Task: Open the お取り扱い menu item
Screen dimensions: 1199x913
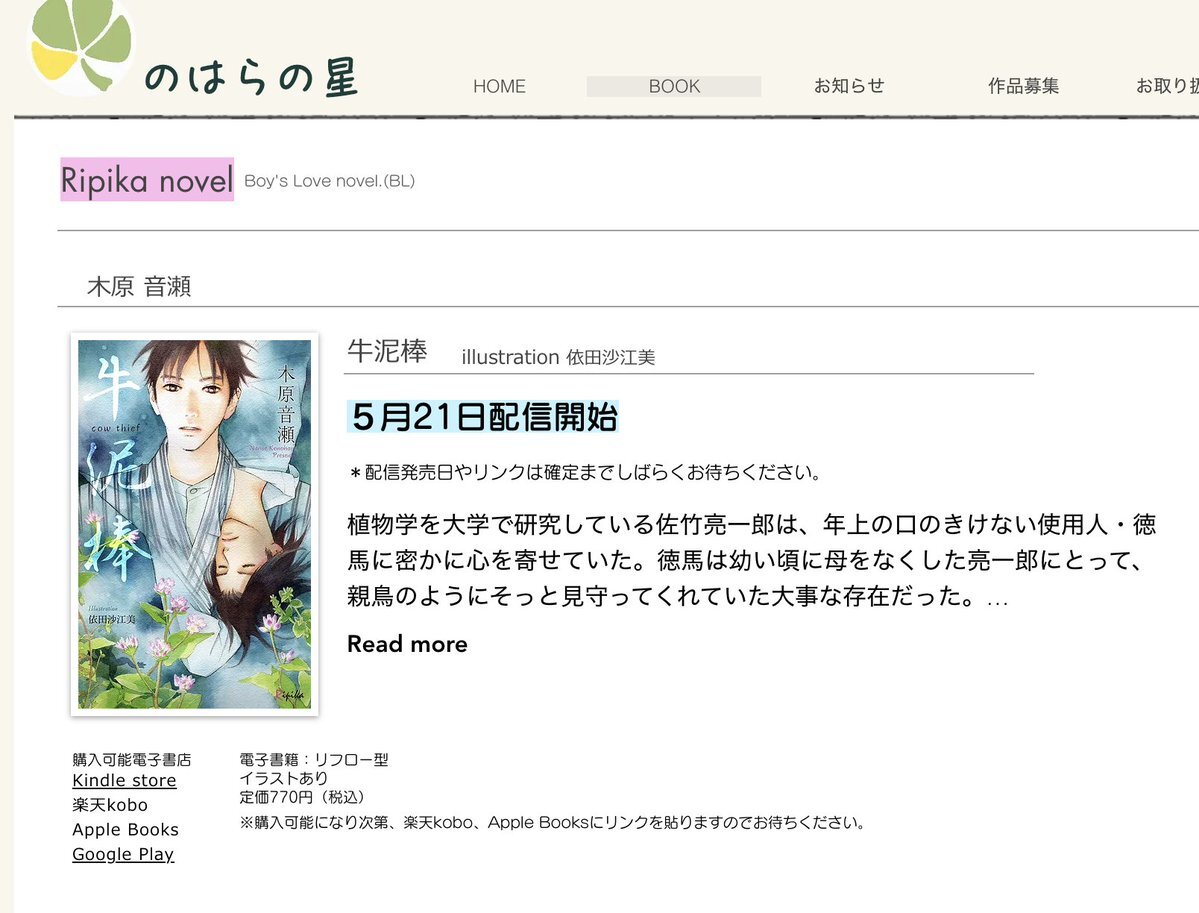Action: [x=1167, y=86]
